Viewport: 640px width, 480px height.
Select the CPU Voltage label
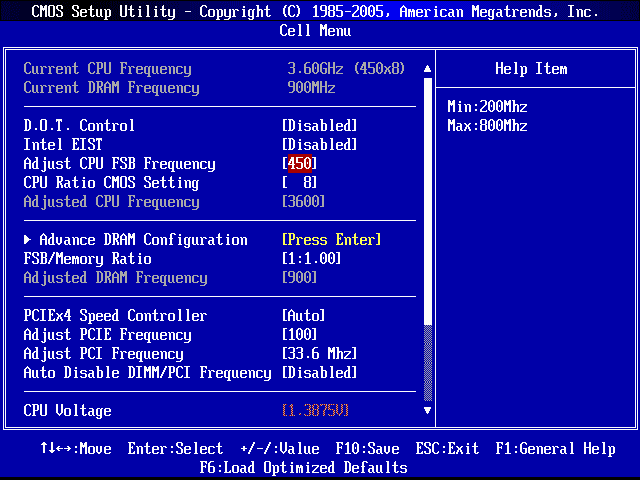pyautogui.click(x=67, y=411)
